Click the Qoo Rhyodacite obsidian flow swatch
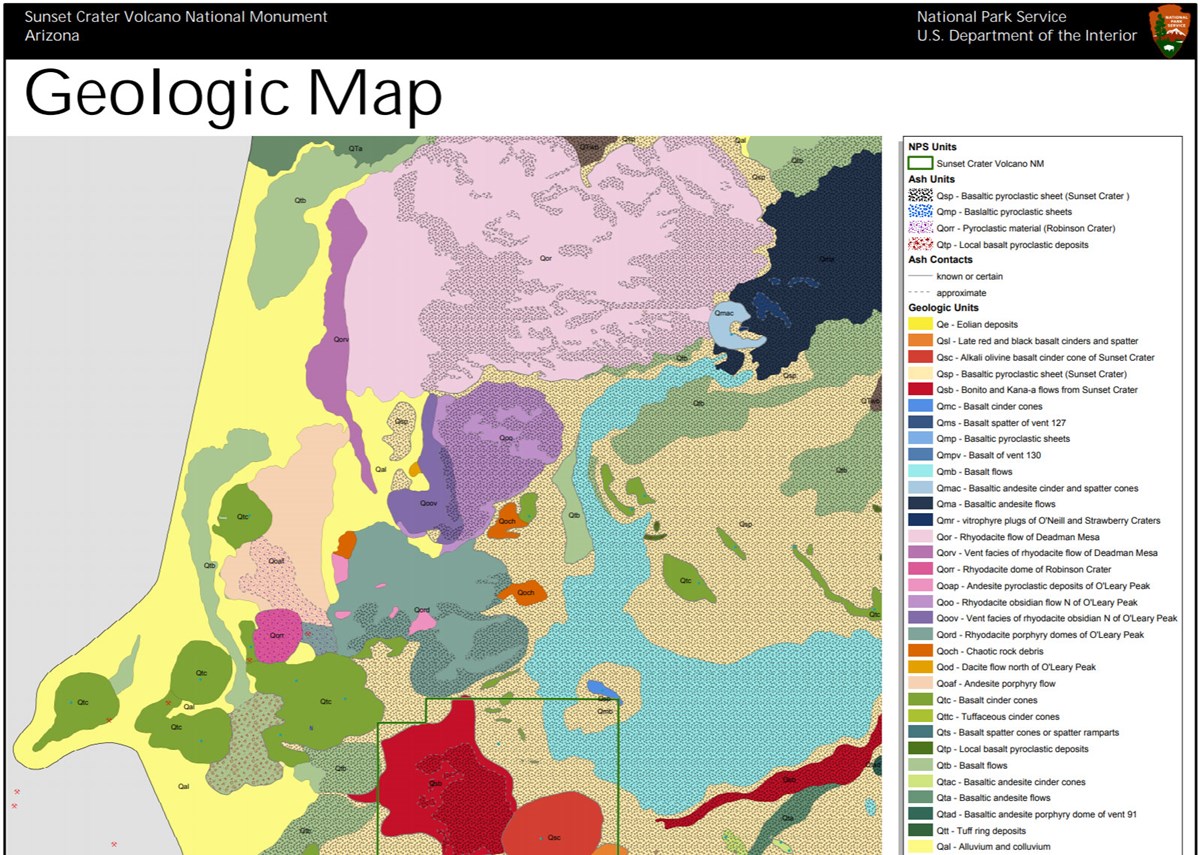Screen dimensions: 1200x855 [x=920, y=602]
